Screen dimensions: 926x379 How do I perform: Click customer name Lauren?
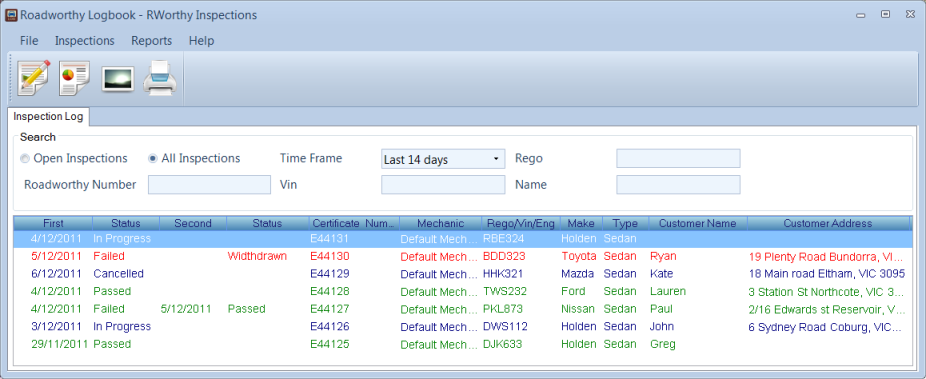point(668,291)
